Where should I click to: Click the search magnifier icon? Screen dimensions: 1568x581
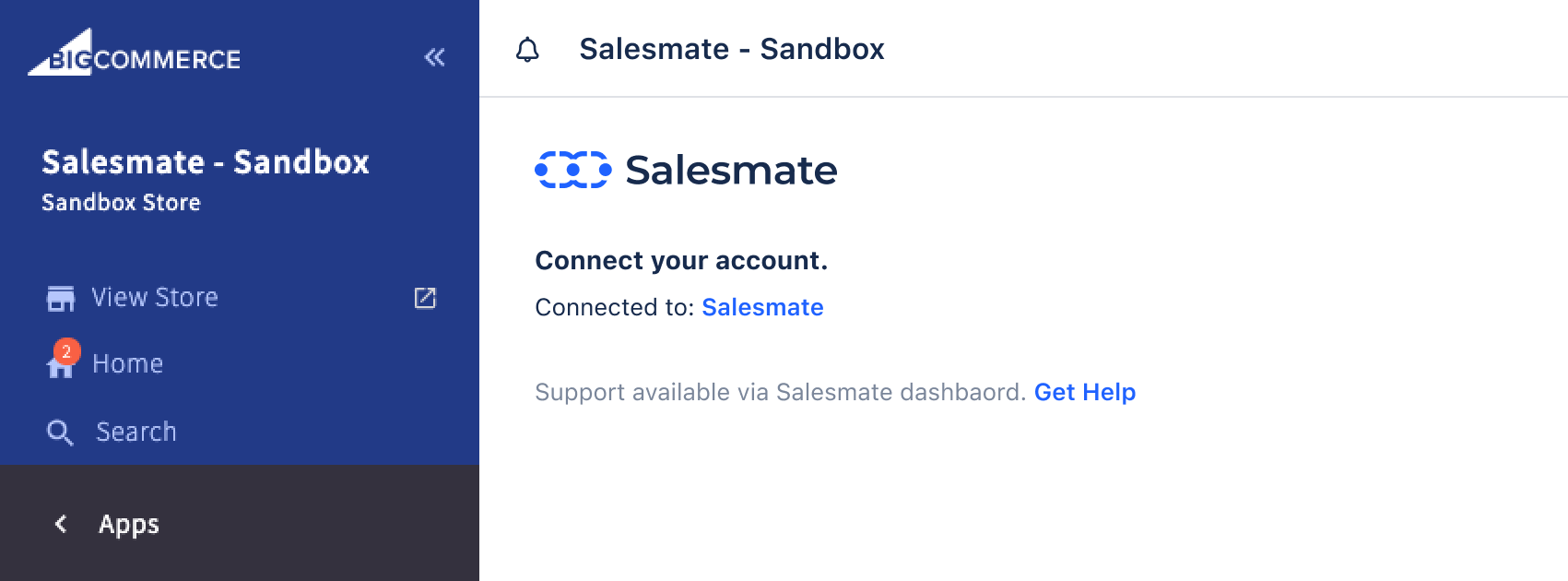[60, 432]
